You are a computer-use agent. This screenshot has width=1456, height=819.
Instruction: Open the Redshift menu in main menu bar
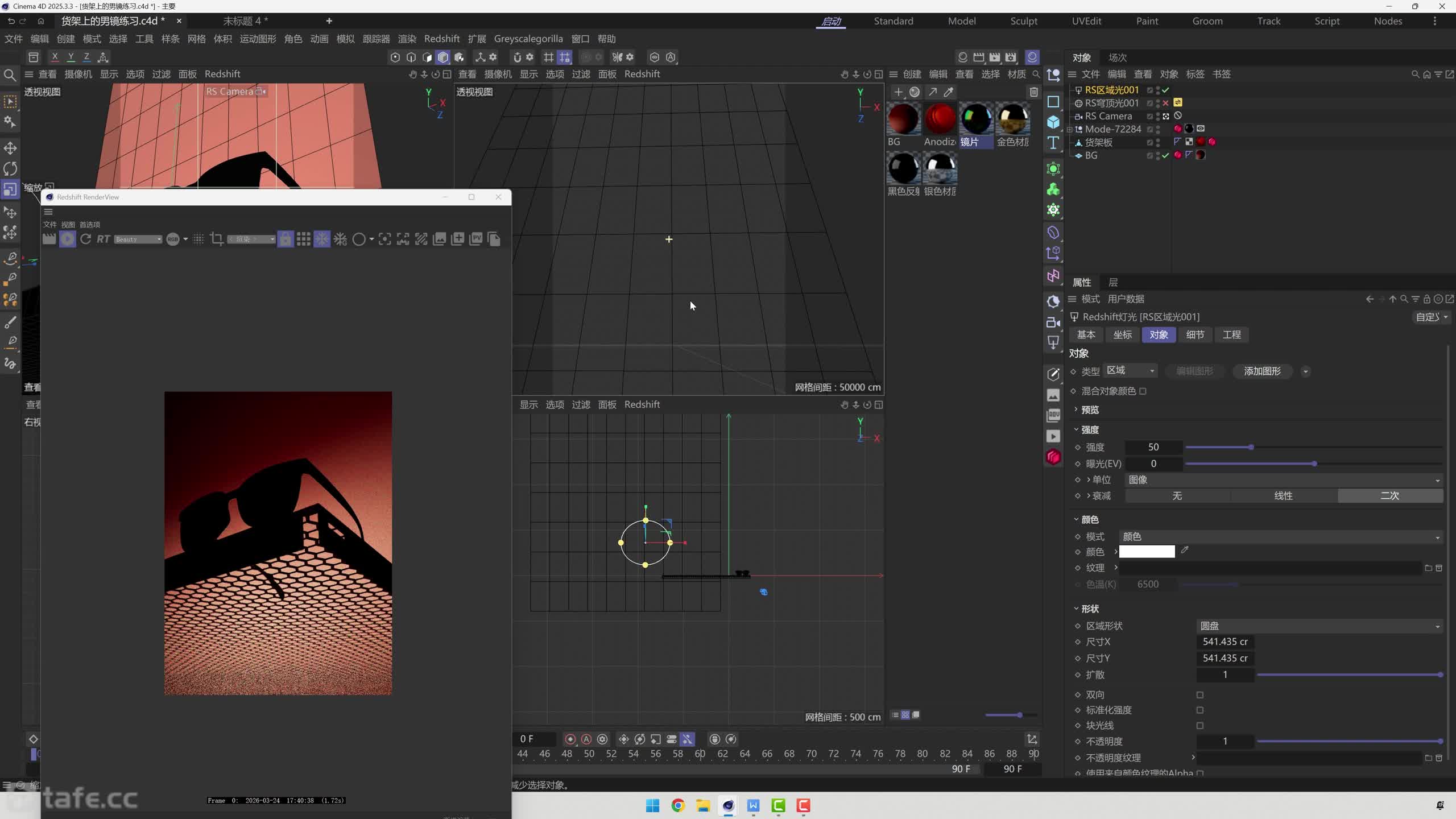(x=442, y=39)
